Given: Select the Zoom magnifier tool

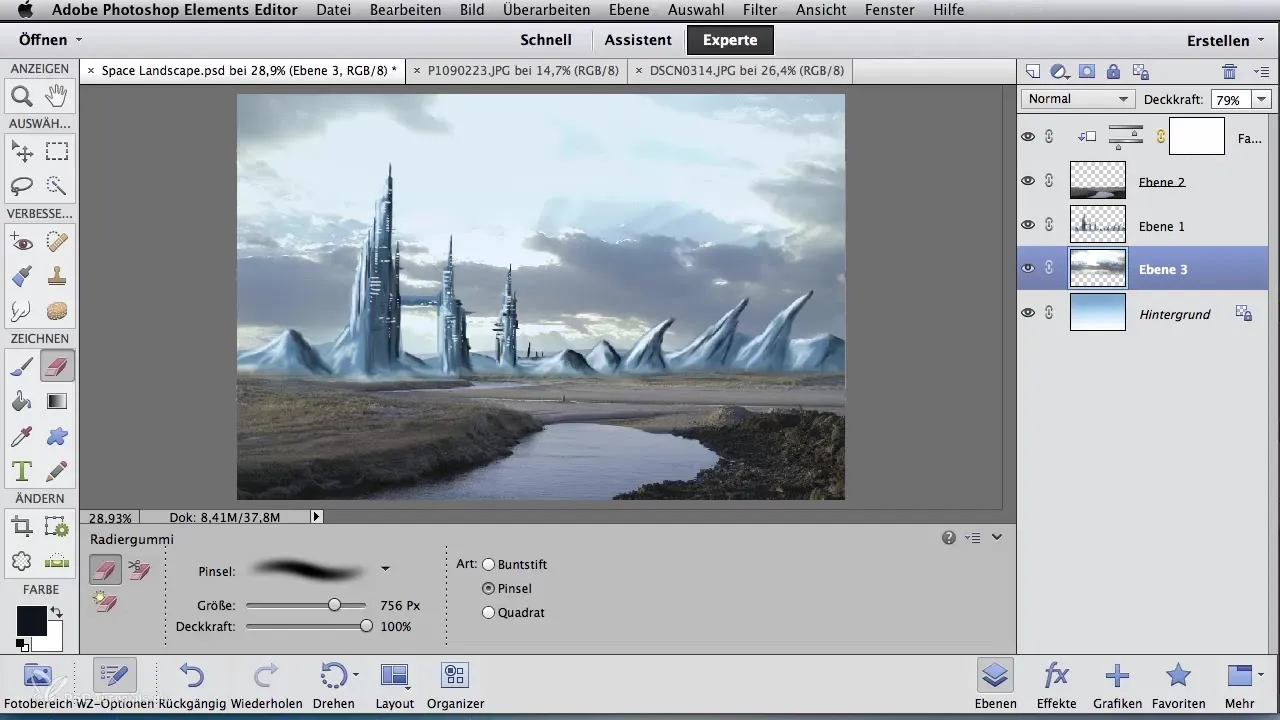Looking at the screenshot, I should (x=22, y=96).
